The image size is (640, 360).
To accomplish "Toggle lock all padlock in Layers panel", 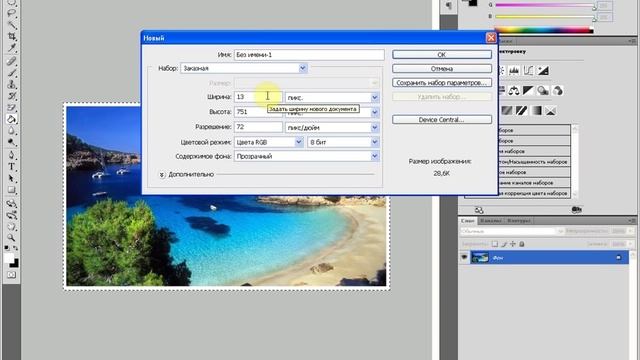I will 522,244.
